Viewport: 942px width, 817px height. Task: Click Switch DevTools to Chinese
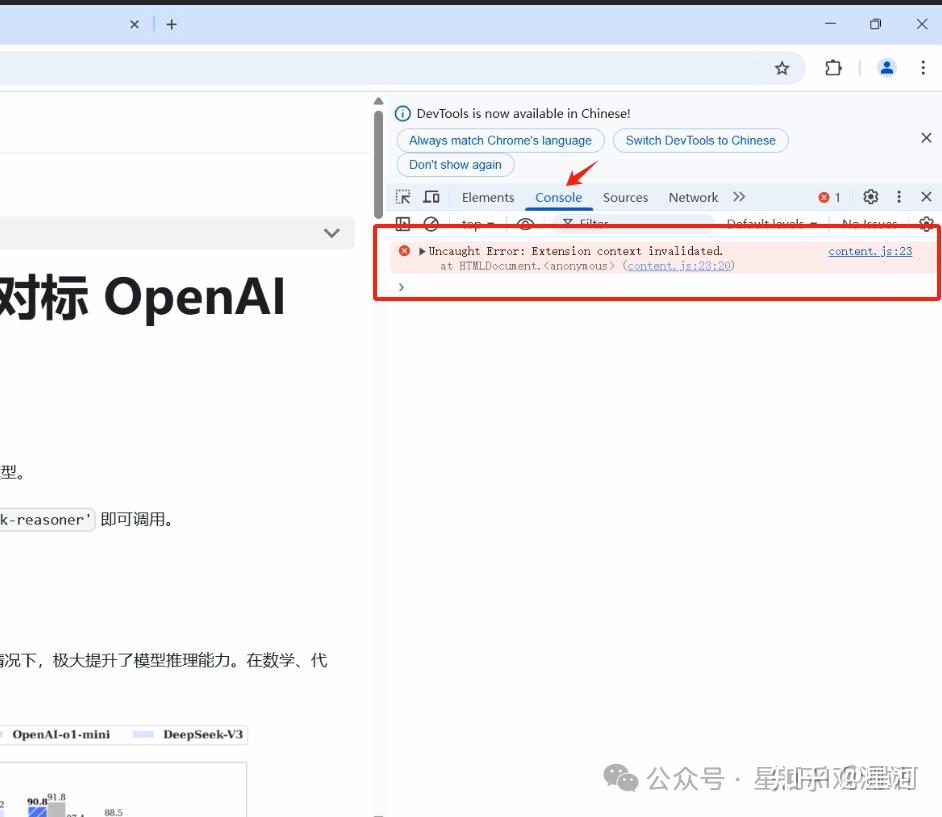pos(700,141)
